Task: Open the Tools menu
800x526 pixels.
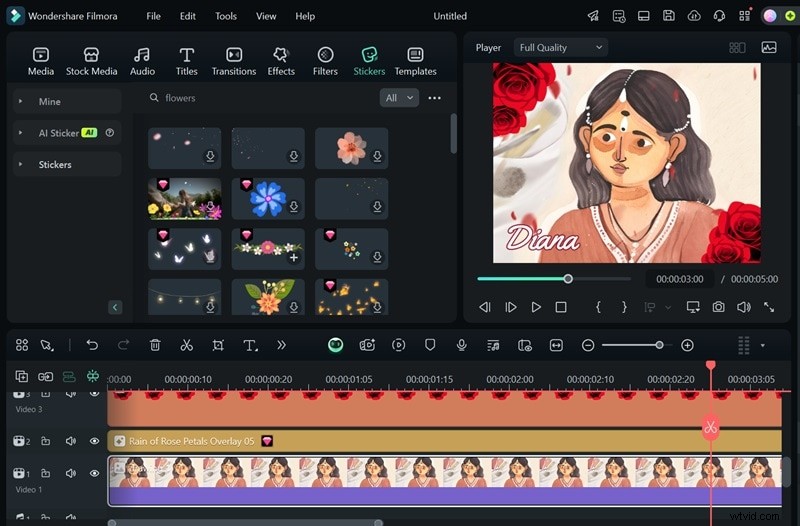Action: click(226, 16)
